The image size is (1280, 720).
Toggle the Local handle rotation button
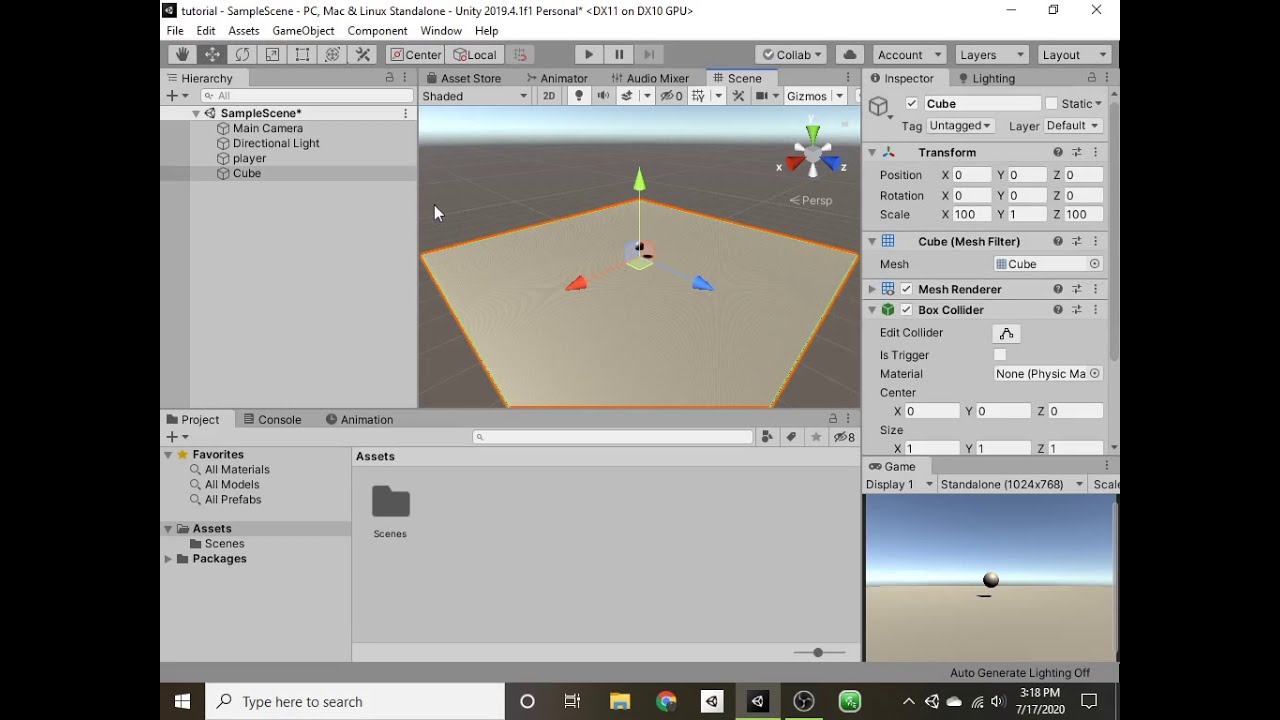tap(474, 55)
